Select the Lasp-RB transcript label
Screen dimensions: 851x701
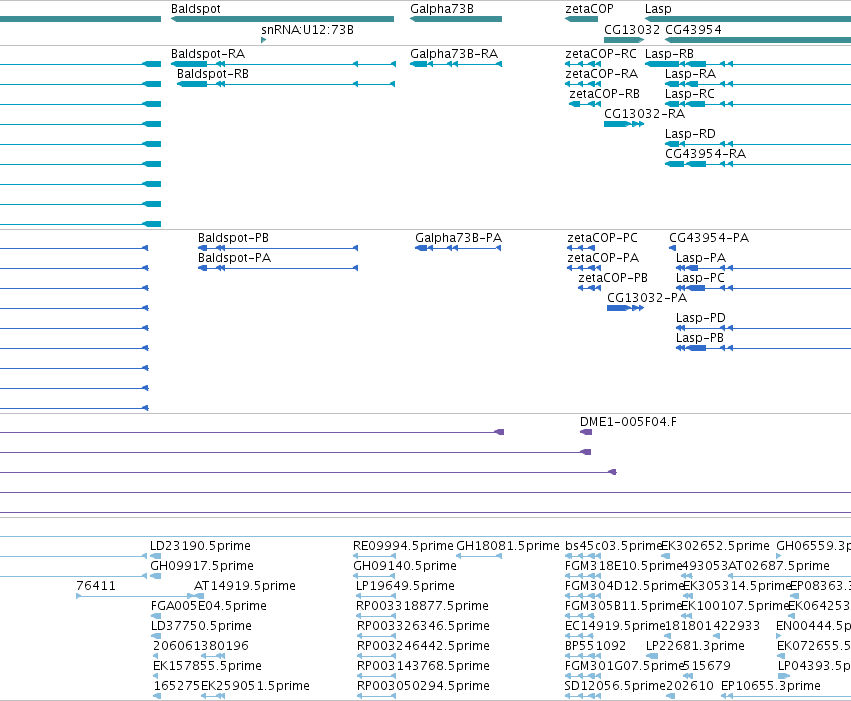point(669,54)
